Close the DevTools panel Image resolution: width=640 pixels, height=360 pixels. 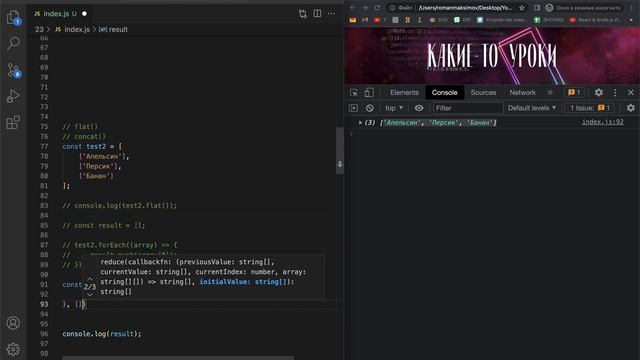click(x=631, y=93)
